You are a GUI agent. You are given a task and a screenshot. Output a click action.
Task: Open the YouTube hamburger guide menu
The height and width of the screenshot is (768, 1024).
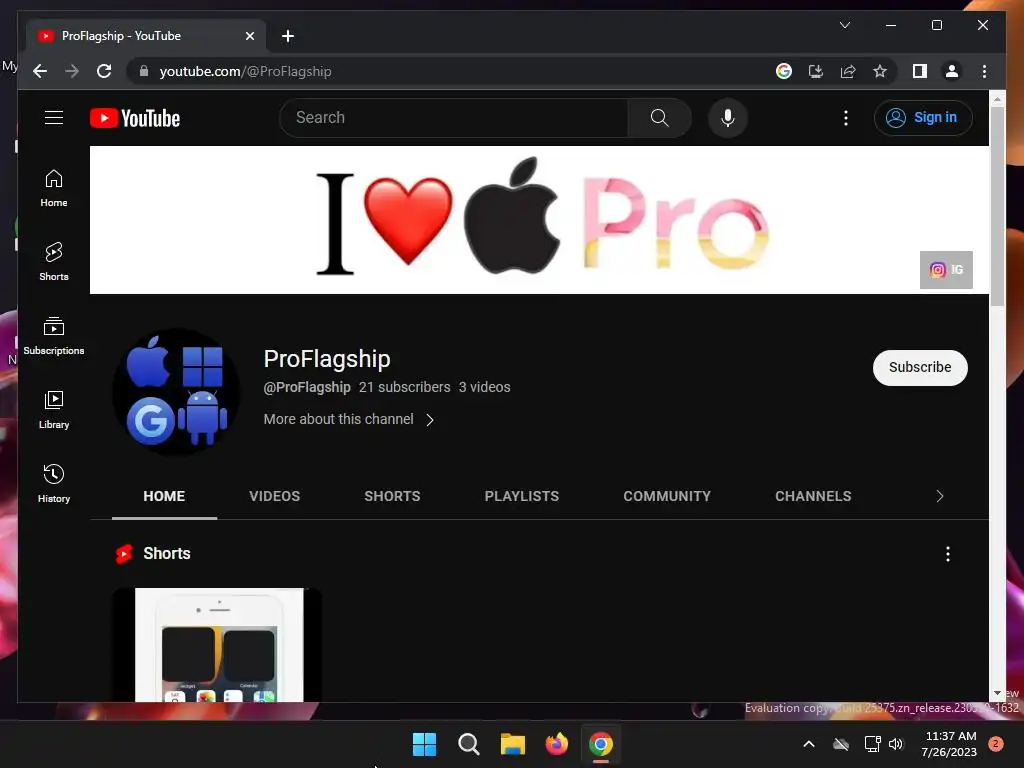tap(54, 118)
